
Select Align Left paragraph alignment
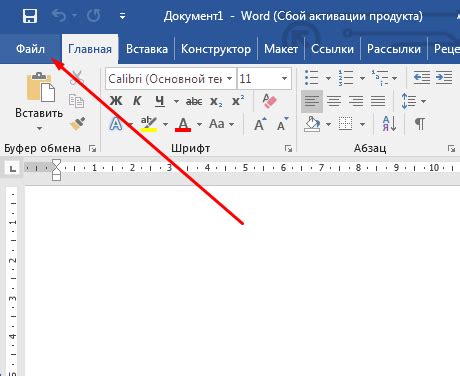[312, 101]
